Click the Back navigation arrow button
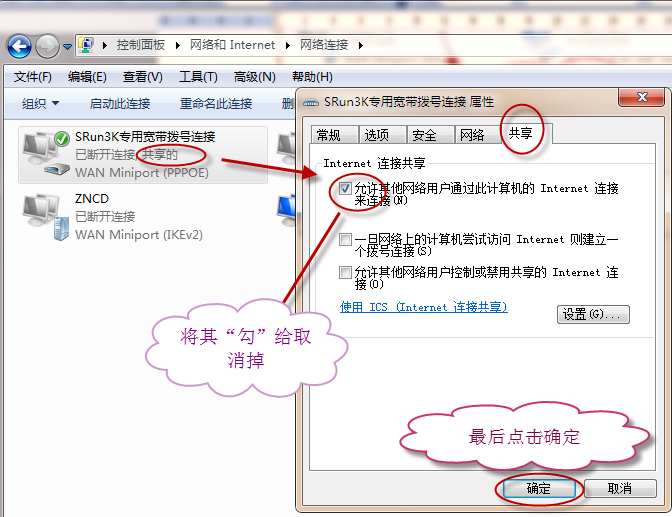672x517 pixels. [19, 46]
